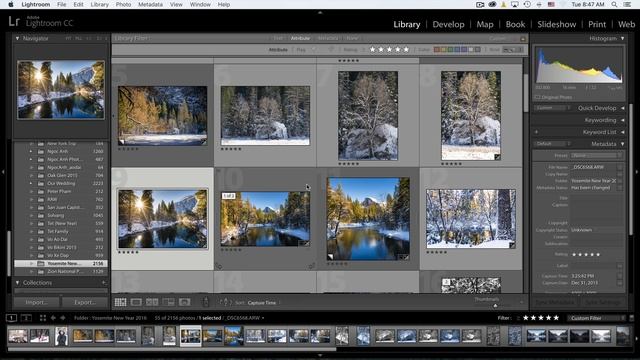Filter by yellow color label swatch
This screenshot has width=640, height=360.
(443, 49)
